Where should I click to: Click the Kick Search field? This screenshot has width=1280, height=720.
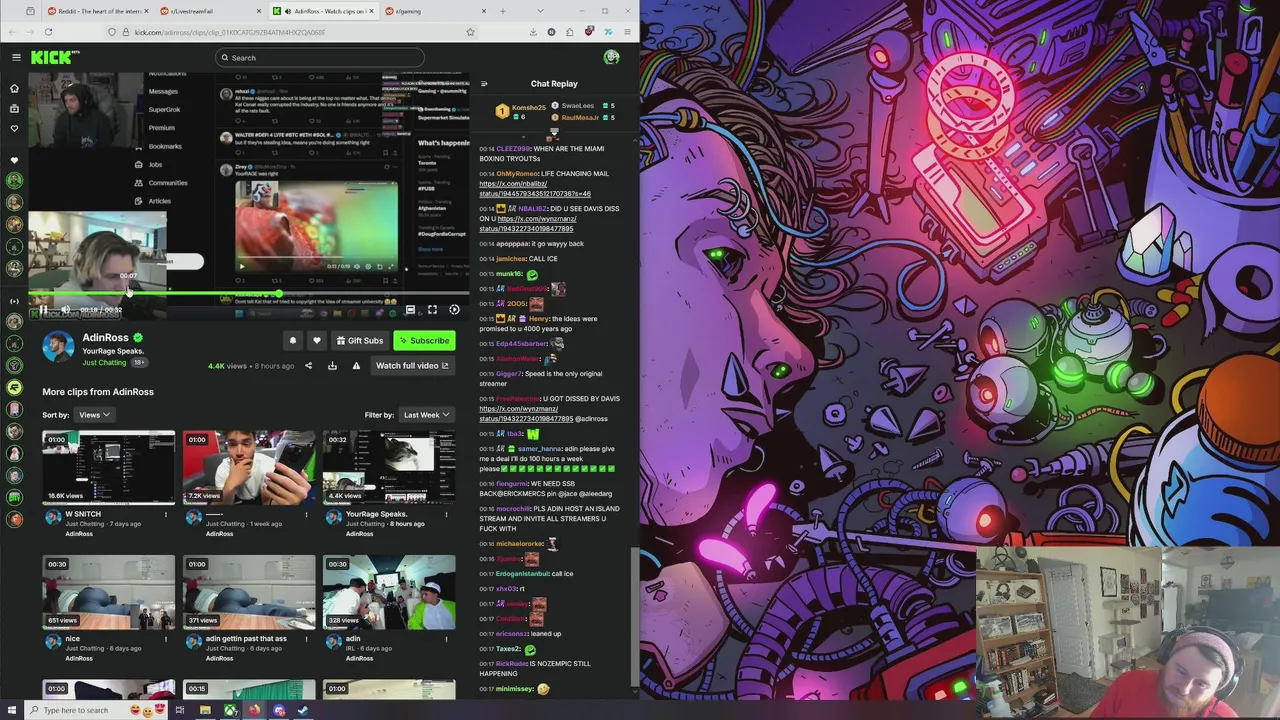pyautogui.click(x=320, y=57)
